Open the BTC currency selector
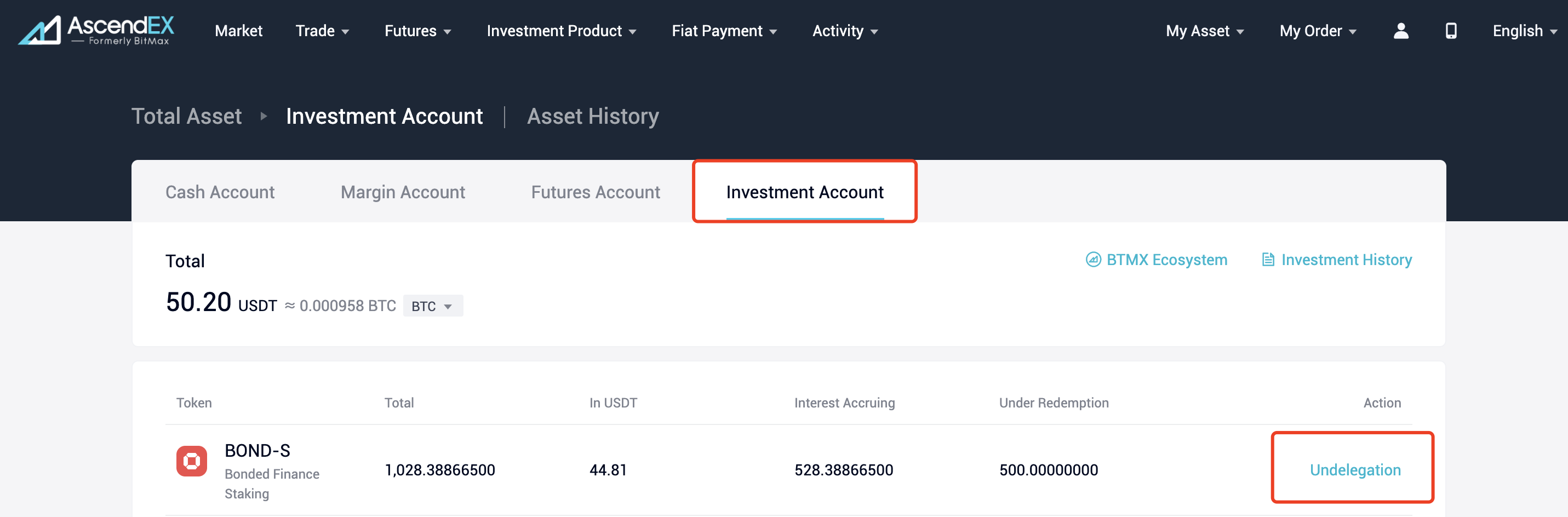This screenshot has height=517, width=1568. pyautogui.click(x=432, y=306)
